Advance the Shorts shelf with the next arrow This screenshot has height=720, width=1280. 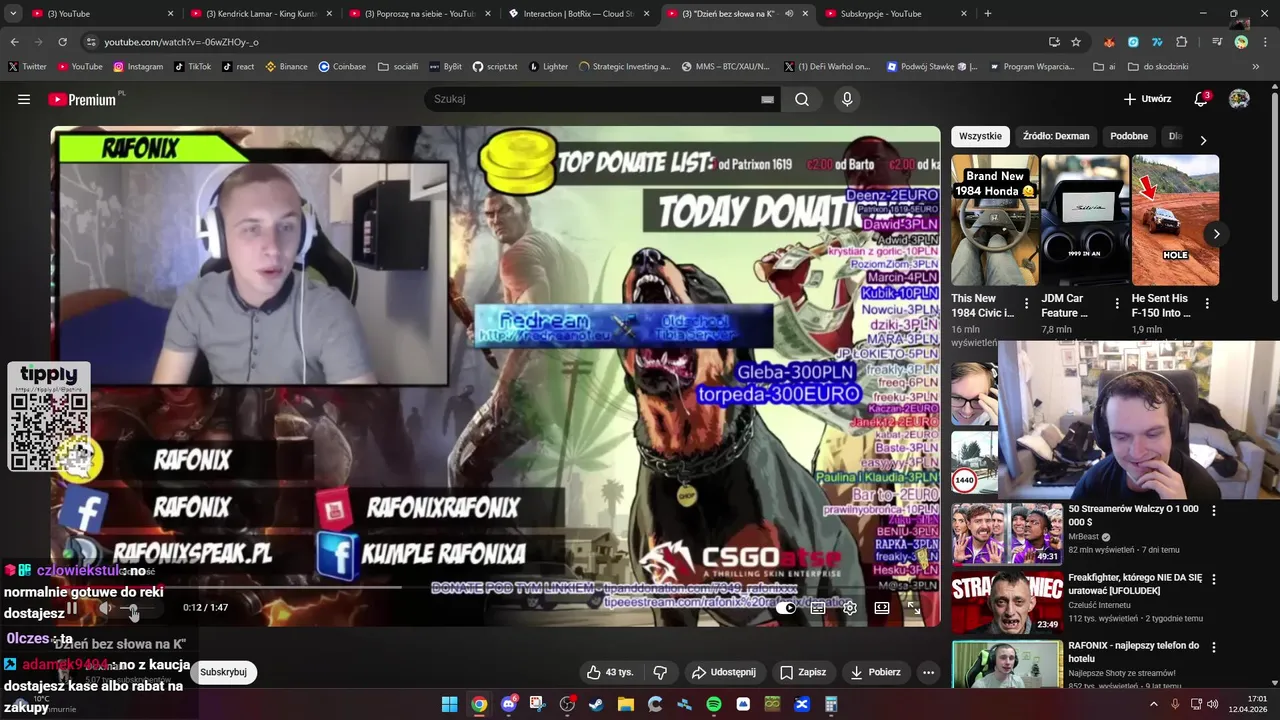click(x=1216, y=234)
